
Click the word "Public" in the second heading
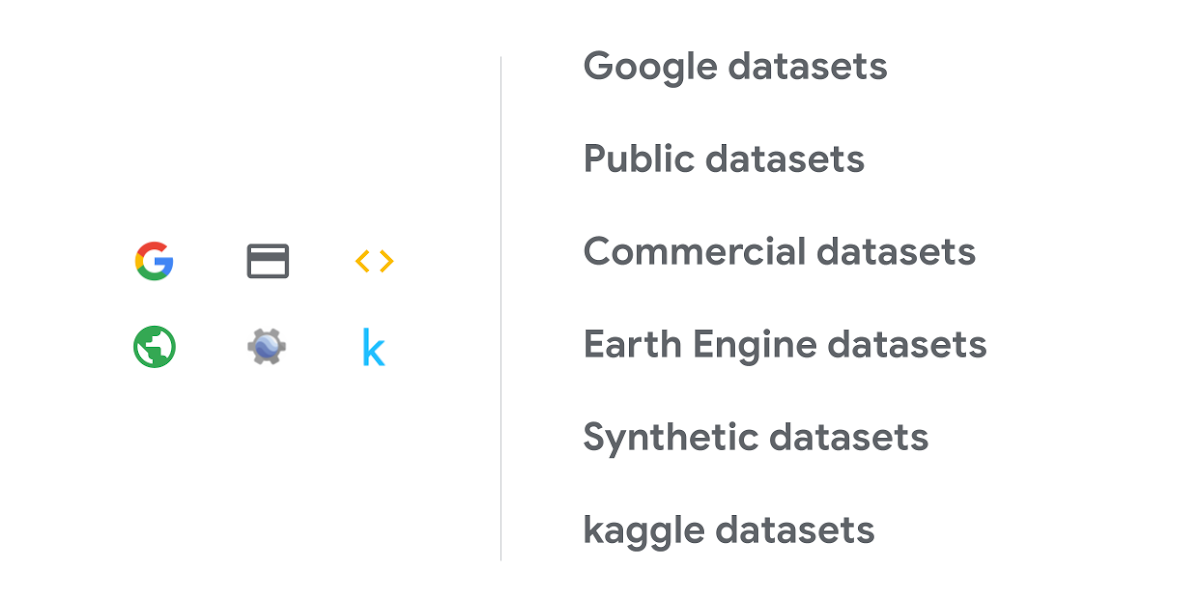point(638,159)
